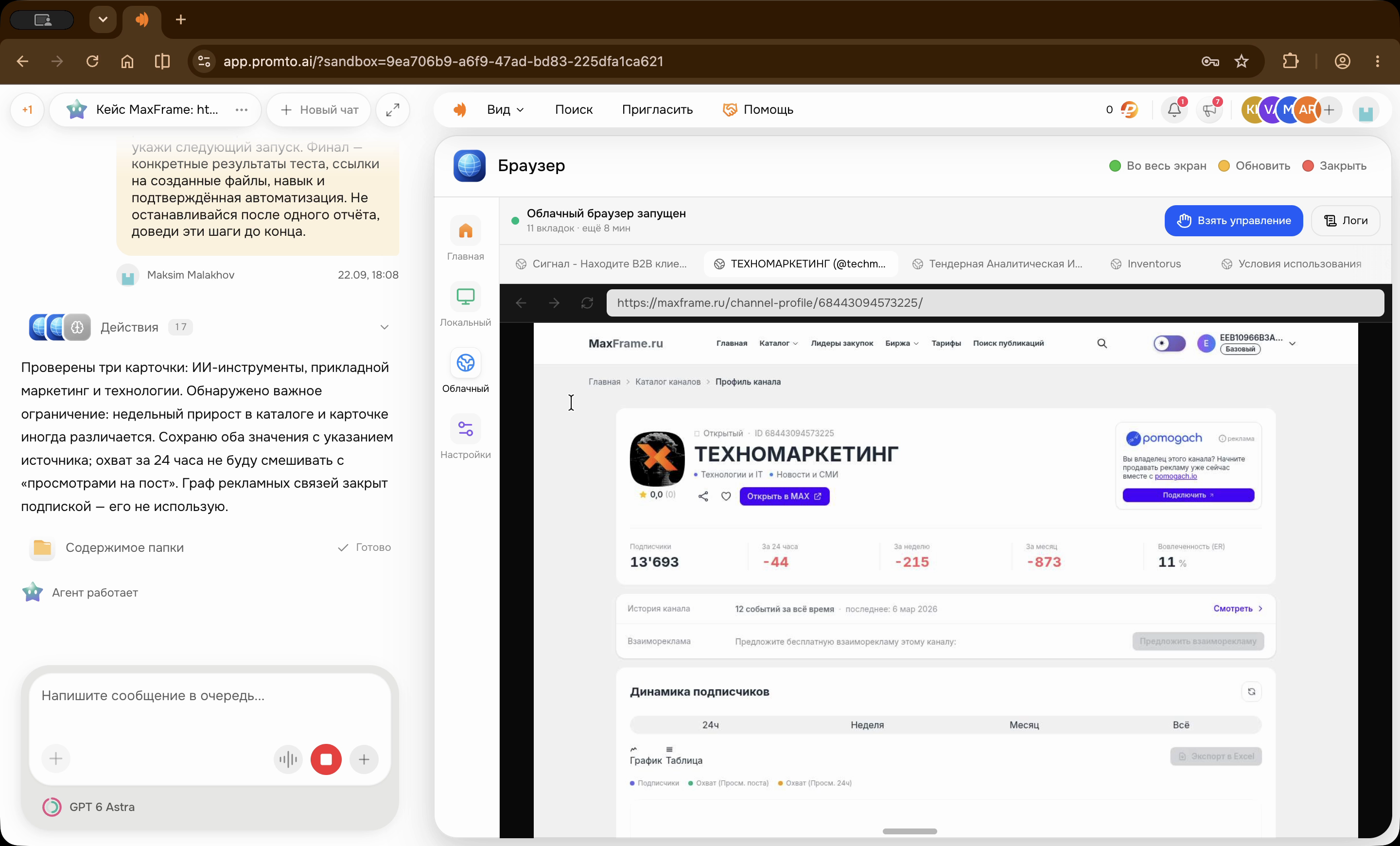The image size is (1400, 846).
Task: Refresh the Динамика подписчиков chart
Action: [x=1251, y=691]
